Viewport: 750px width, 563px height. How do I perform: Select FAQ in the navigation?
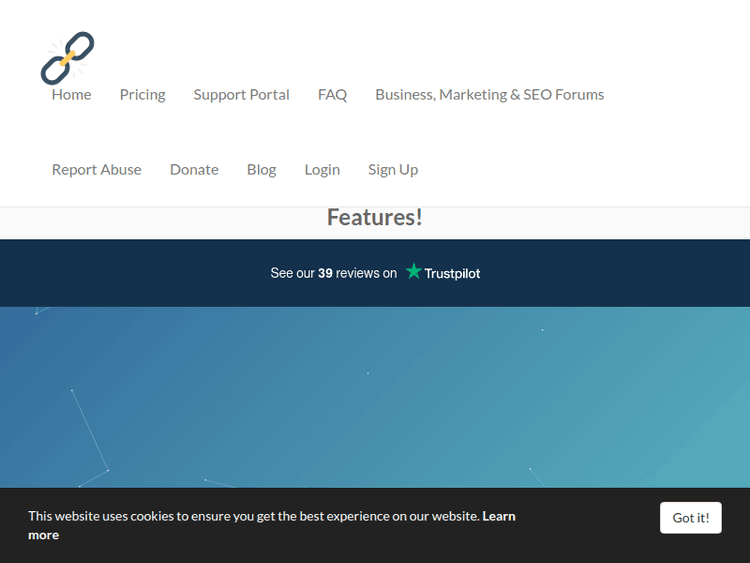[x=332, y=94]
